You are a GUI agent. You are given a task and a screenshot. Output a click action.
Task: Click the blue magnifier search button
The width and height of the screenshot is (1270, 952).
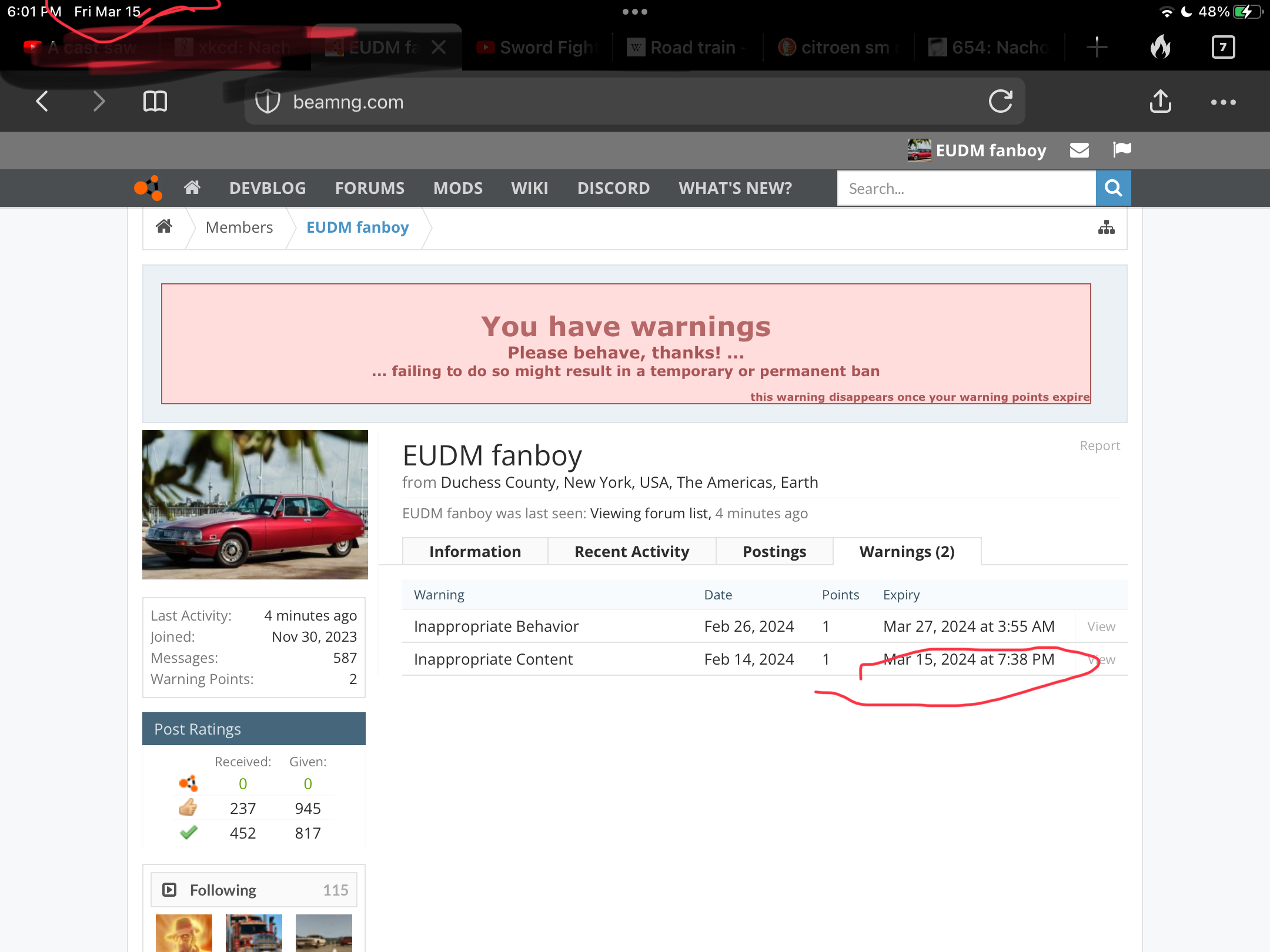tap(1114, 188)
